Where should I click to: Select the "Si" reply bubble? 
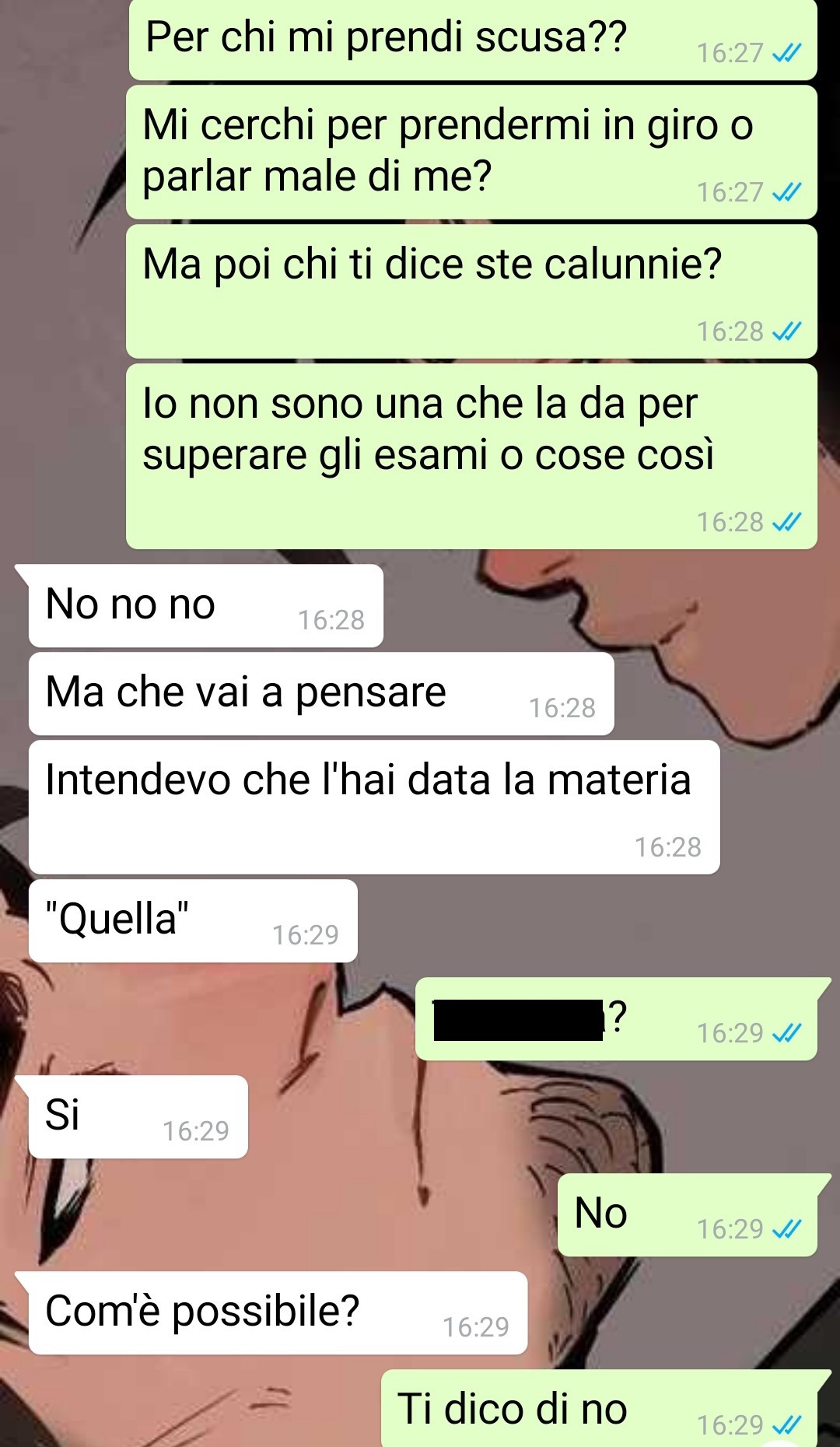coord(138,1116)
